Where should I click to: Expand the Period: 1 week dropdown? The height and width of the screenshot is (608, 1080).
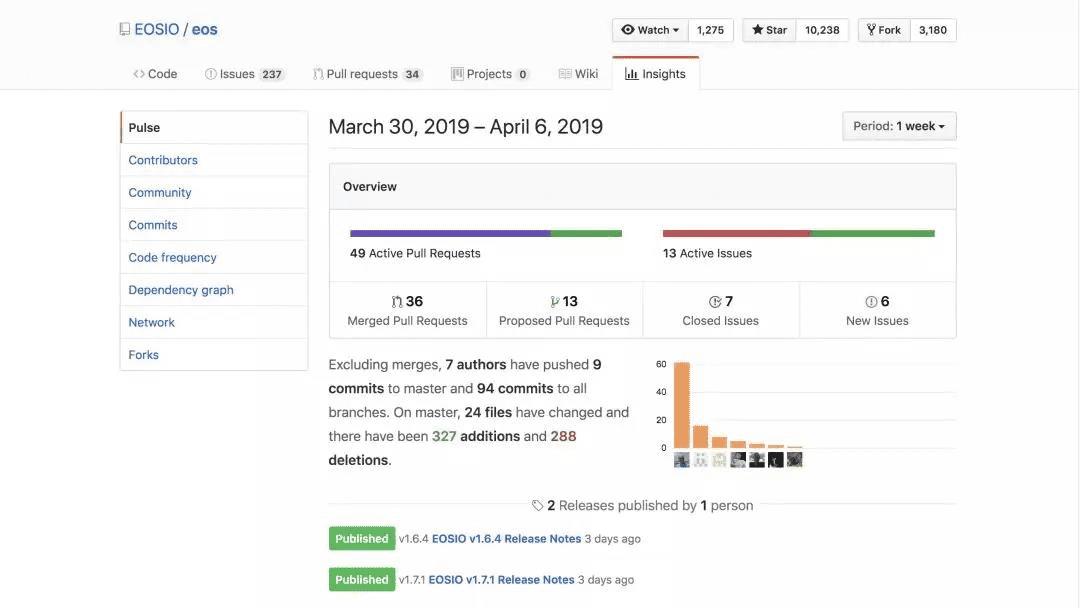pos(899,126)
